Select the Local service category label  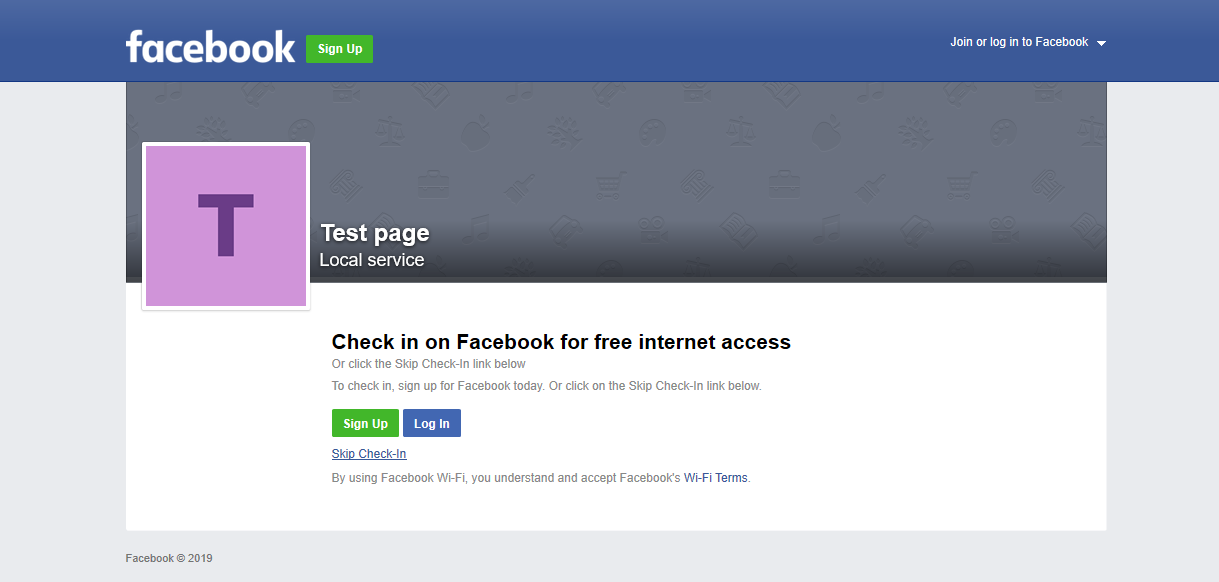[x=371, y=260]
